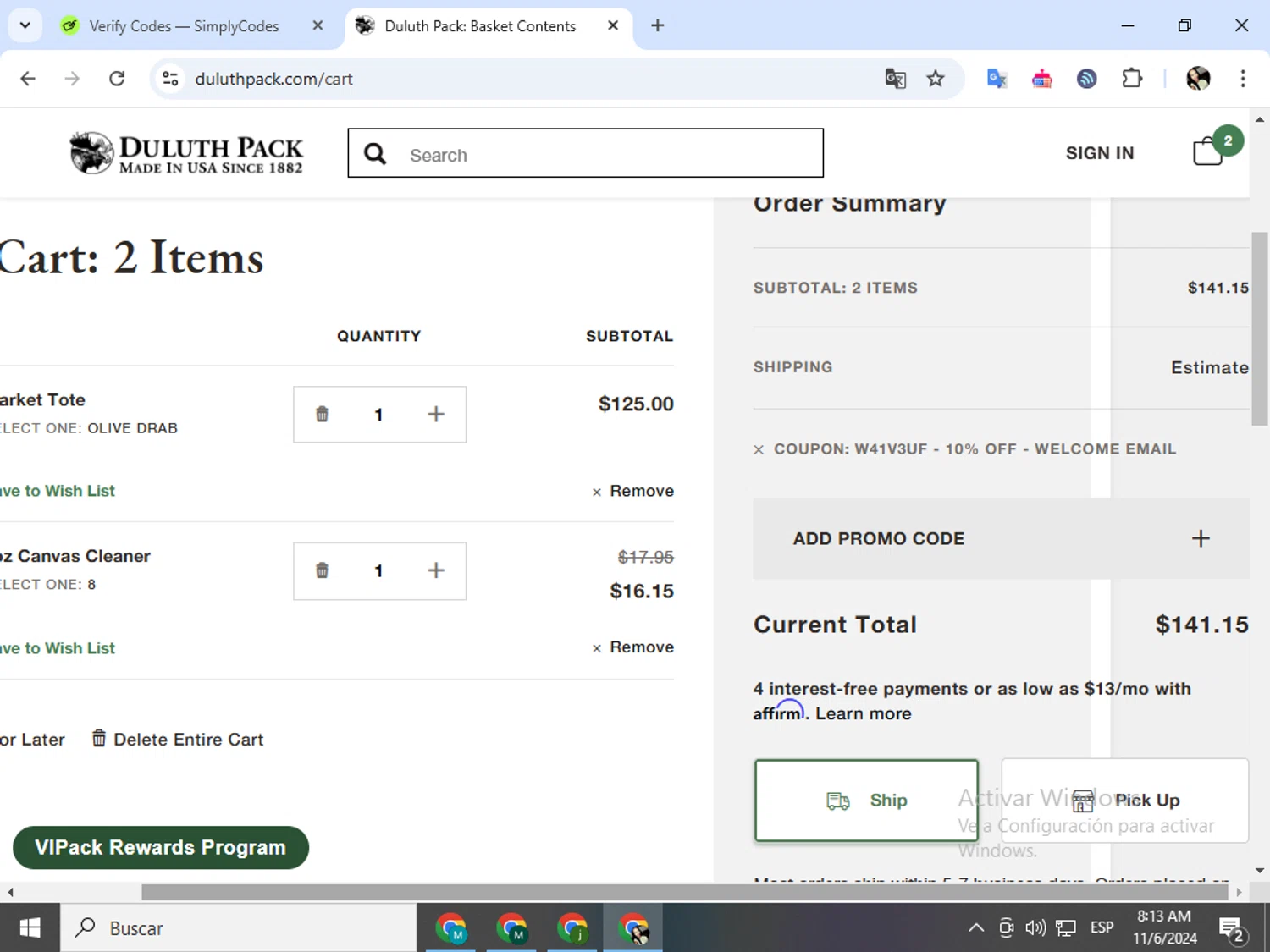This screenshot has width=1270, height=952.
Task: Switch to Verify Codes SimplyCodes tab
Action: (184, 26)
